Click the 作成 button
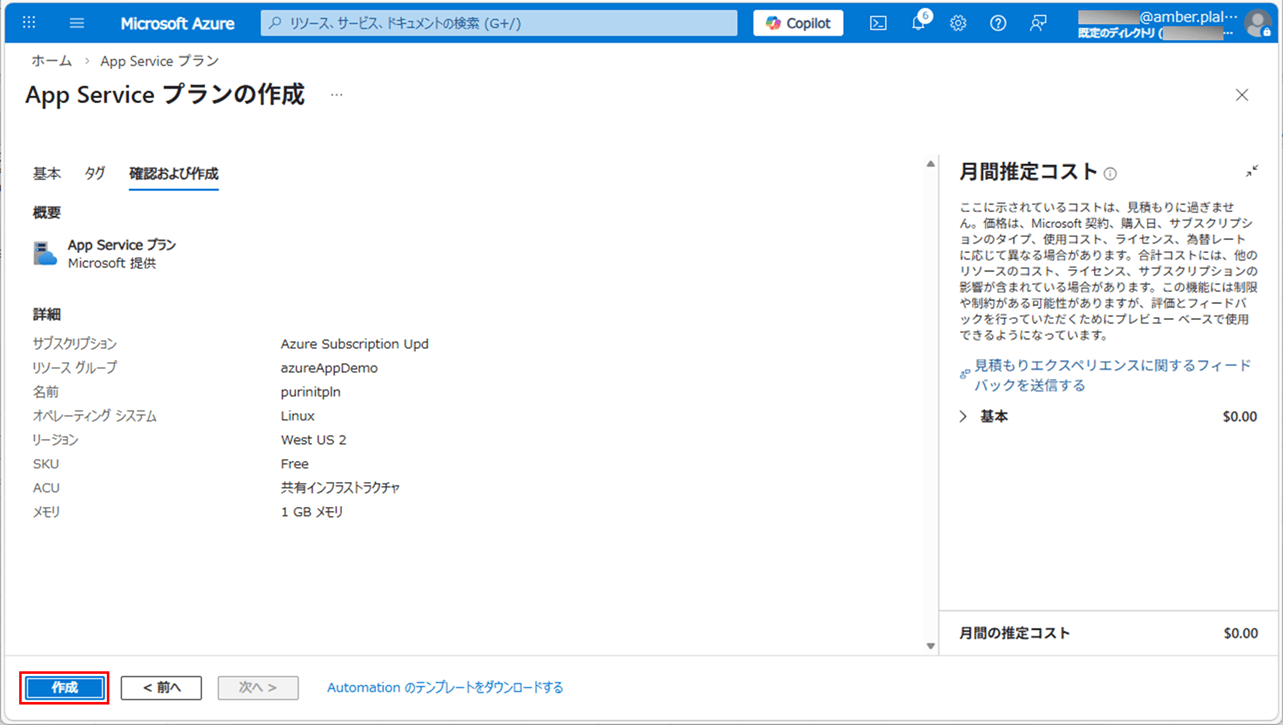This screenshot has width=1283, height=725. coord(65,688)
